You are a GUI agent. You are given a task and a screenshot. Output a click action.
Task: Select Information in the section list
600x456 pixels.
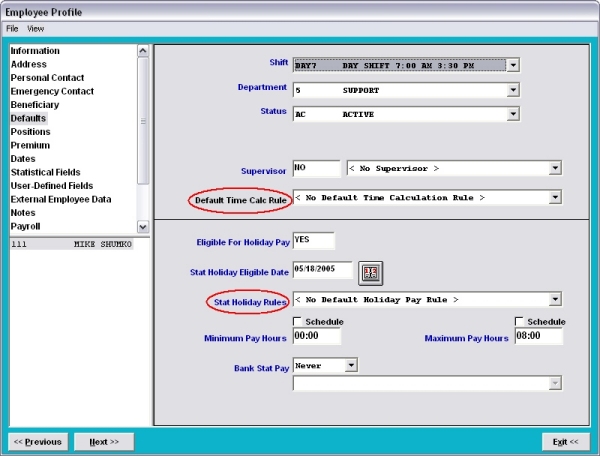click(x=35, y=51)
